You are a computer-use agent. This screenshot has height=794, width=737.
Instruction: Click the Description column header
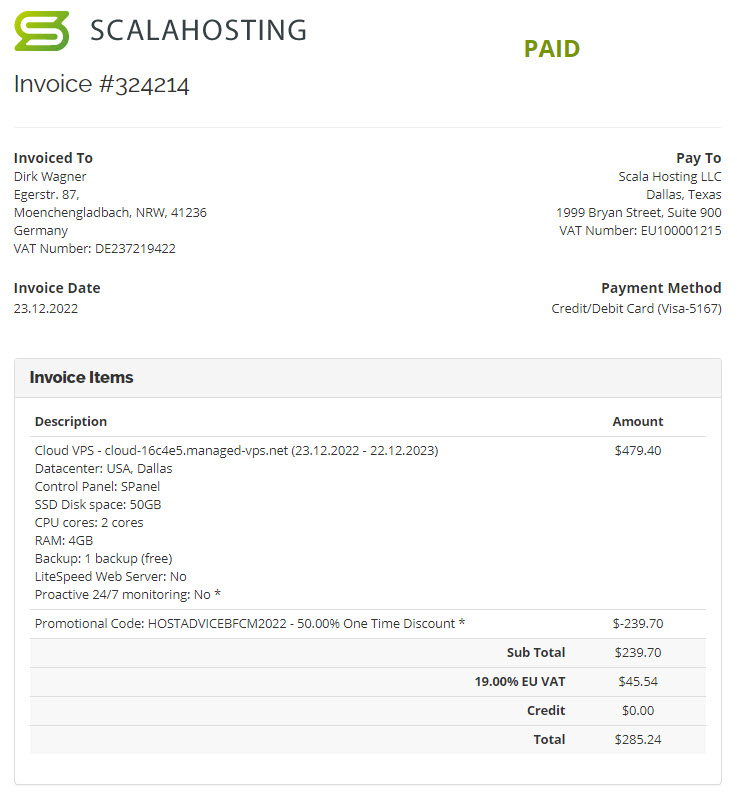(71, 422)
